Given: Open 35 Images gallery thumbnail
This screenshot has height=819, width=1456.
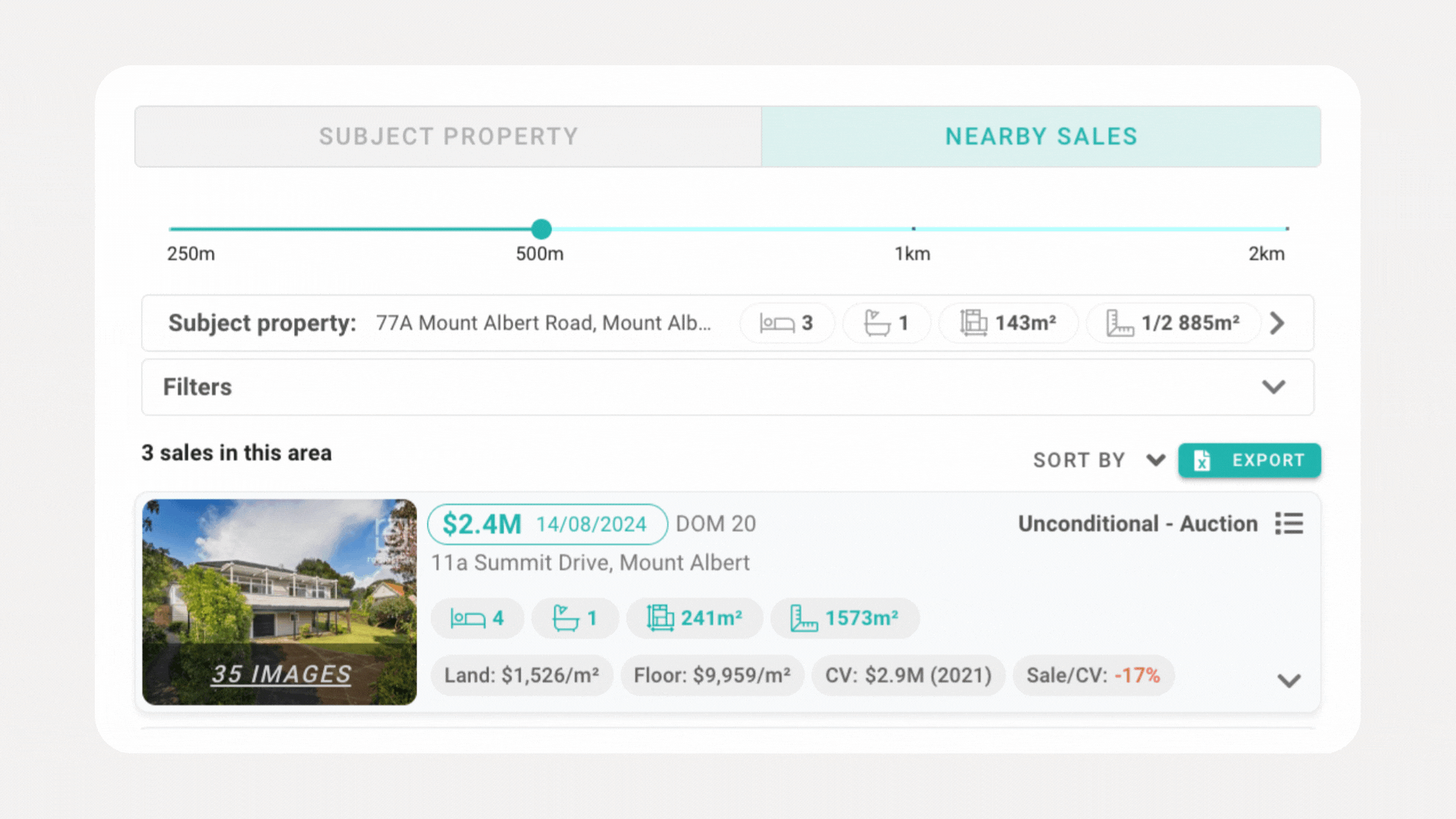Looking at the screenshot, I should (x=279, y=602).
